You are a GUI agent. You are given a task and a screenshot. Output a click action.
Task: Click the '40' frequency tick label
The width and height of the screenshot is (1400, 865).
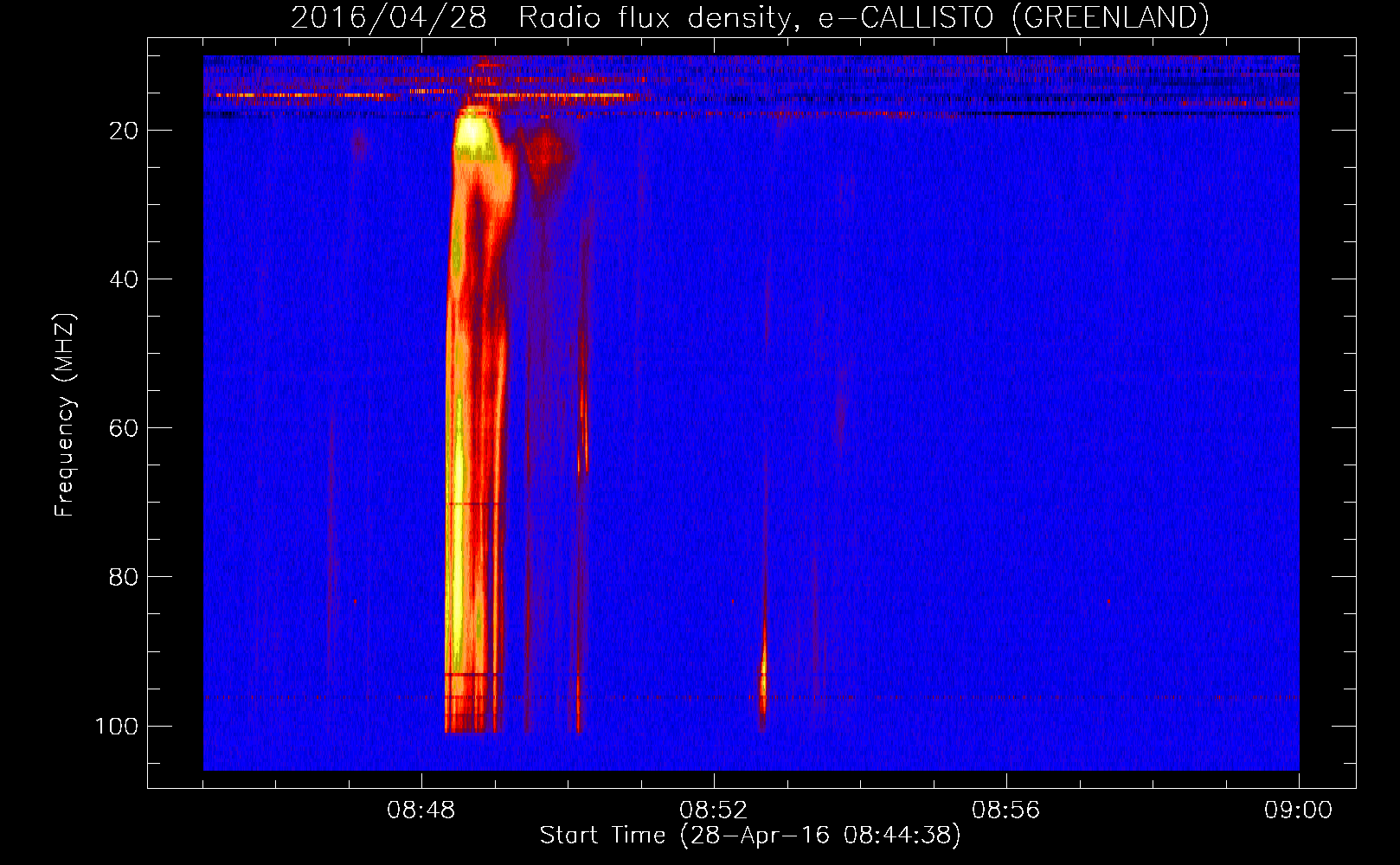click(x=124, y=279)
